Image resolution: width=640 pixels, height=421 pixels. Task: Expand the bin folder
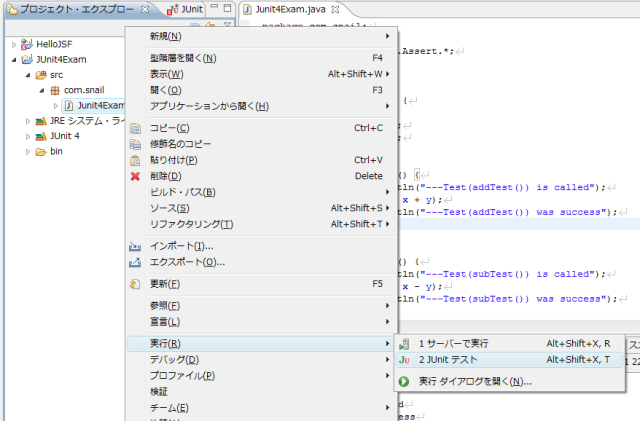(27, 152)
